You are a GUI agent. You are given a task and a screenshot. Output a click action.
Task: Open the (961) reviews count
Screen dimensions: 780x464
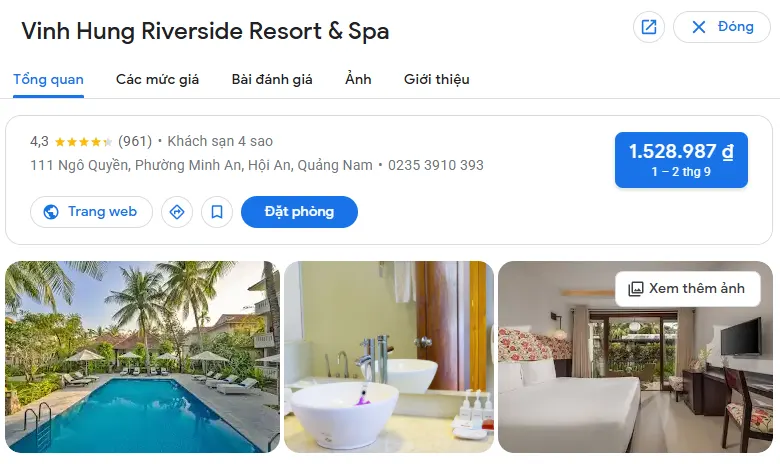(x=135, y=142)
